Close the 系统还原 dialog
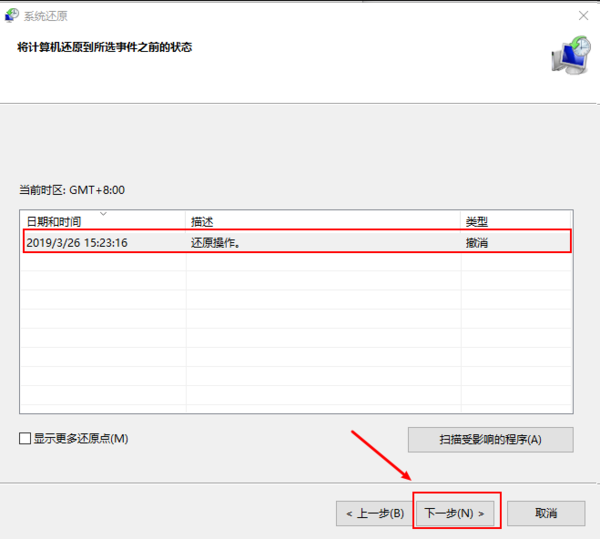Screen dimensions: 600x539 point(583,16)
